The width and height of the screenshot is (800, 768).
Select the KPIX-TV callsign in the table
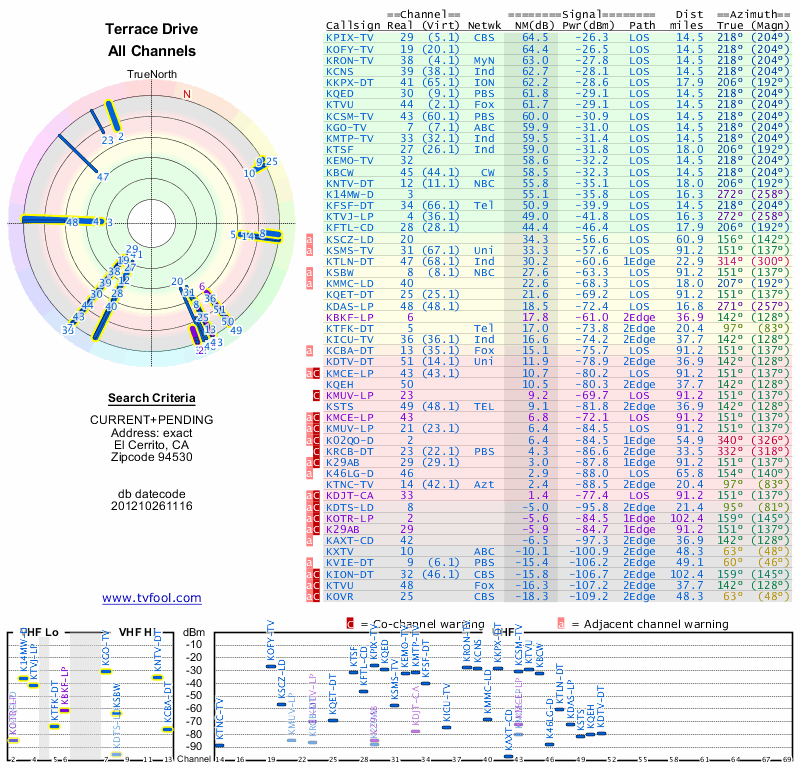click(x=350, y=37)
